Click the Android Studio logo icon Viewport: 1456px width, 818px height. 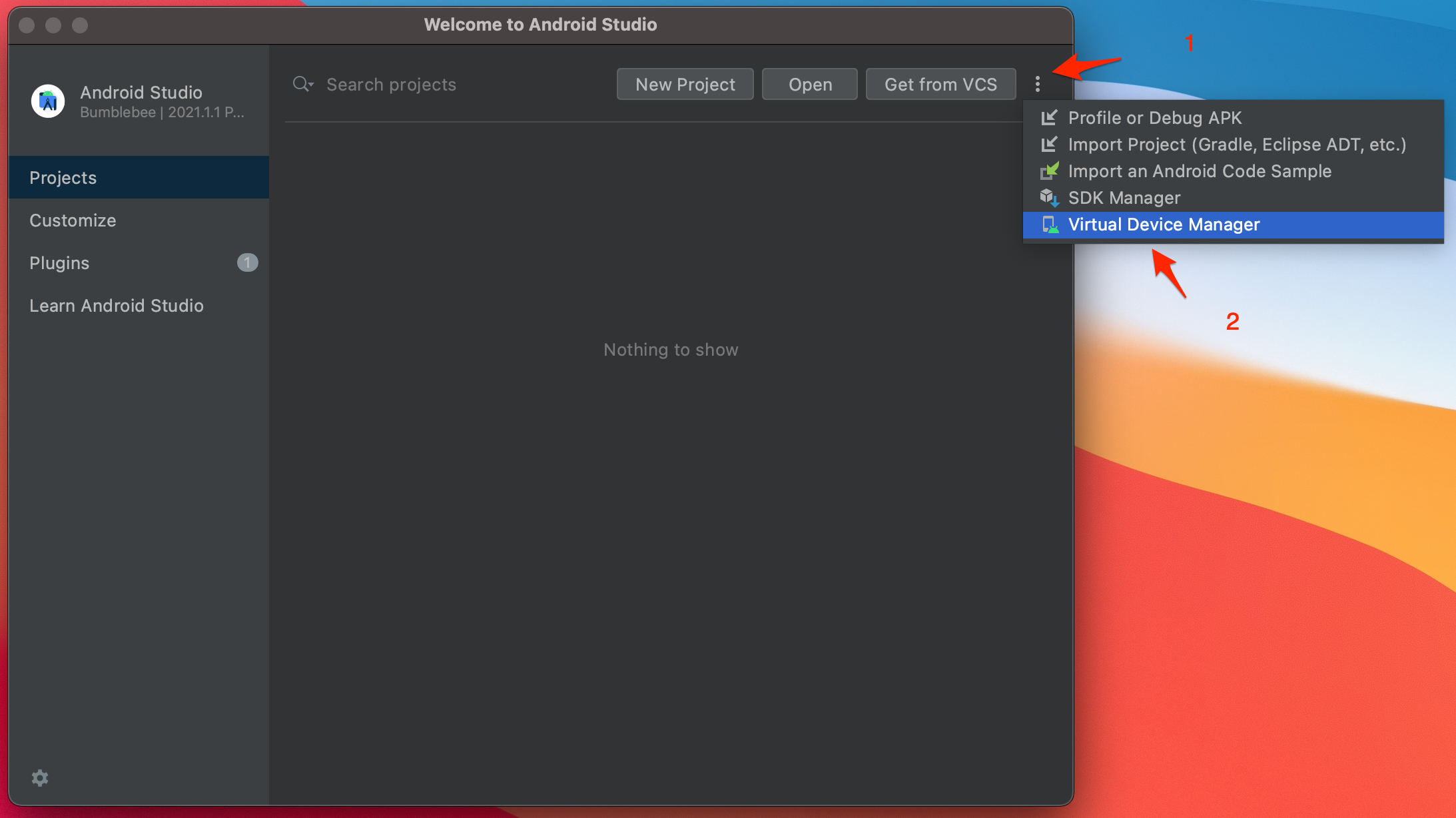48,101
